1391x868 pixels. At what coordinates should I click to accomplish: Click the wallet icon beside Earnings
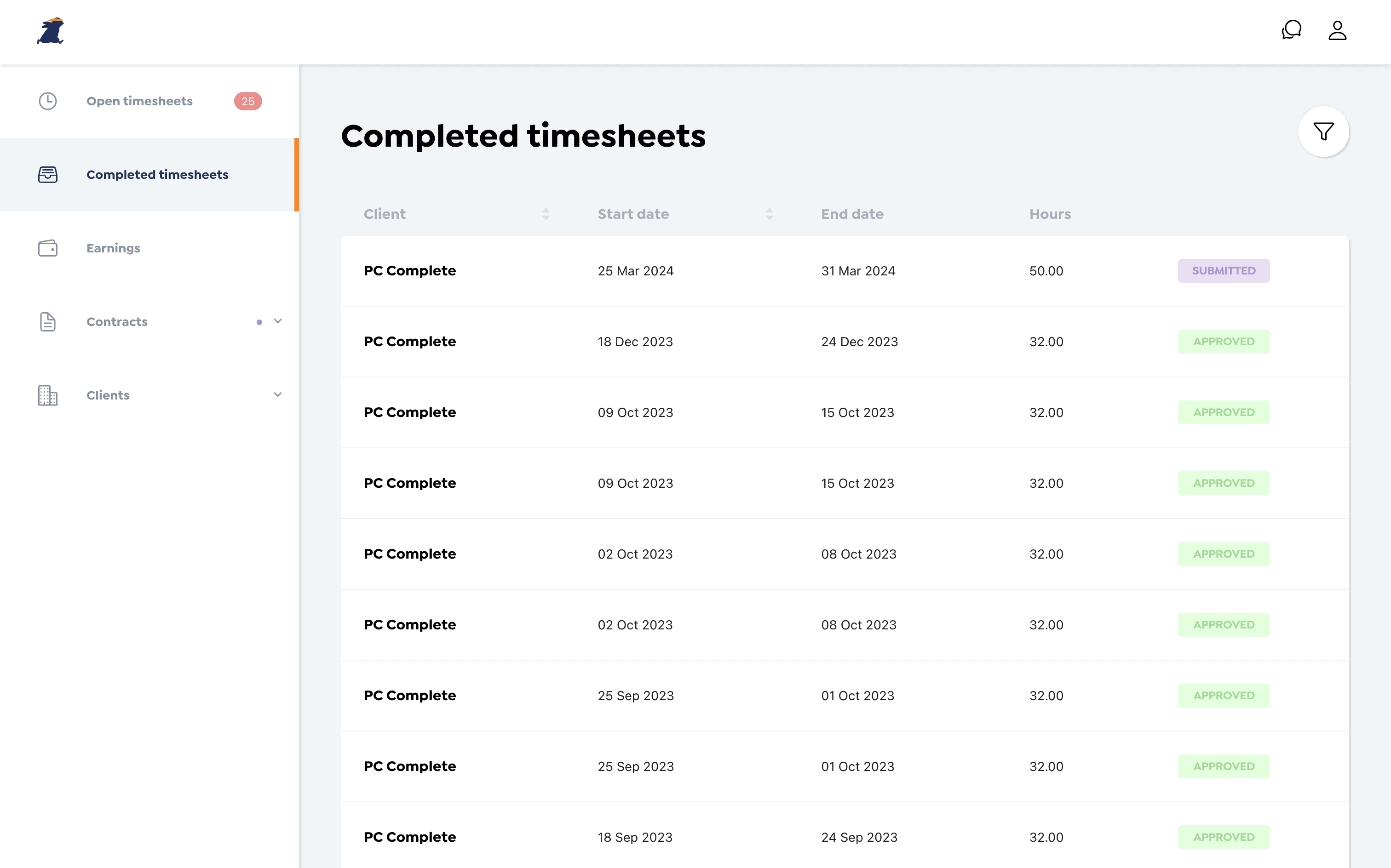(48, 248)
